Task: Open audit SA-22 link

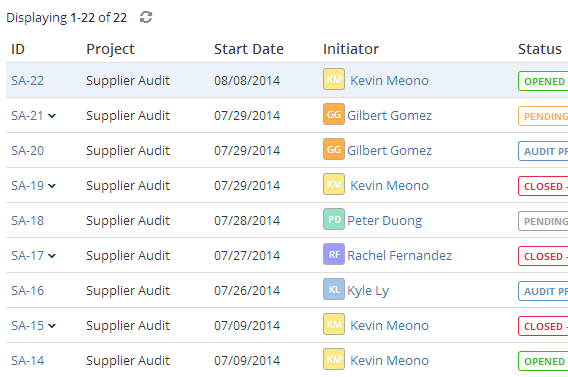Action: pos(28,80)
